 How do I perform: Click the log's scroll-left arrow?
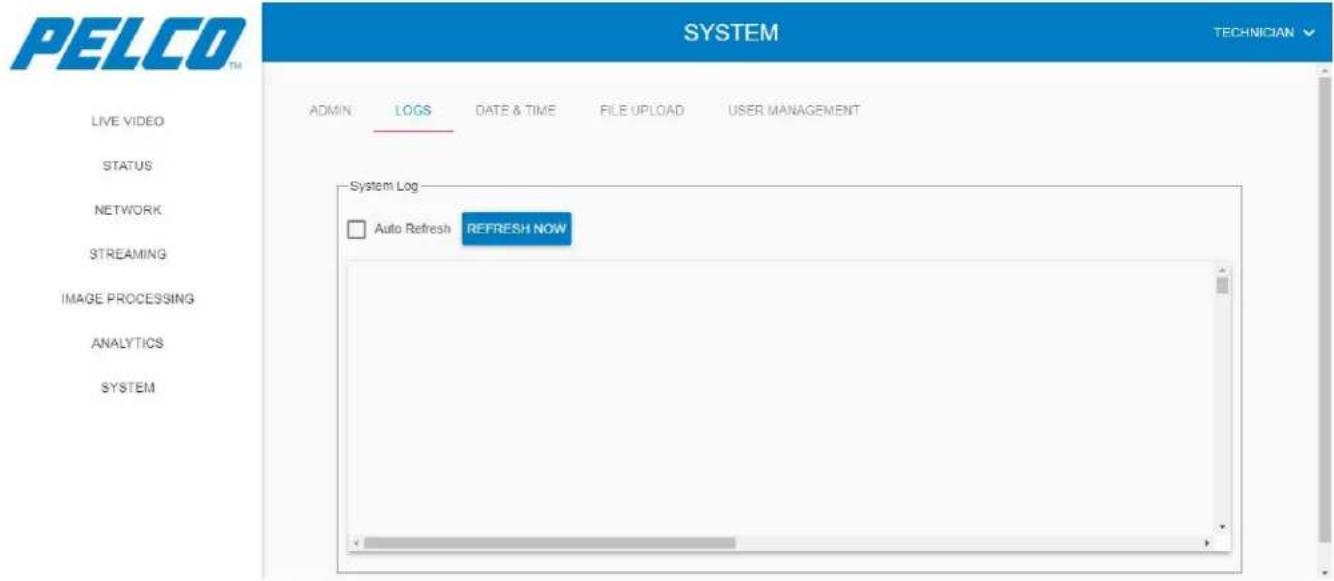pyautogui.click(x=355, y=542)
